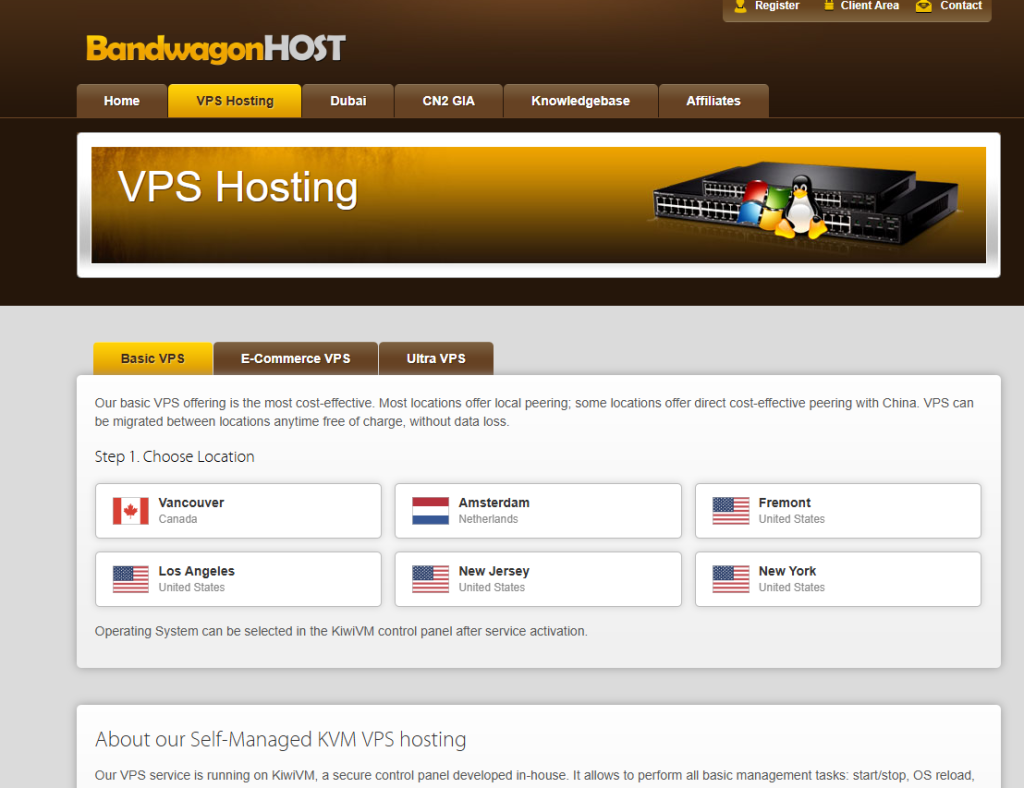The height and width of the screenshot is (788, 1024).
Task: Click the US flag for Los Angeles
Action: pos(131,579)
